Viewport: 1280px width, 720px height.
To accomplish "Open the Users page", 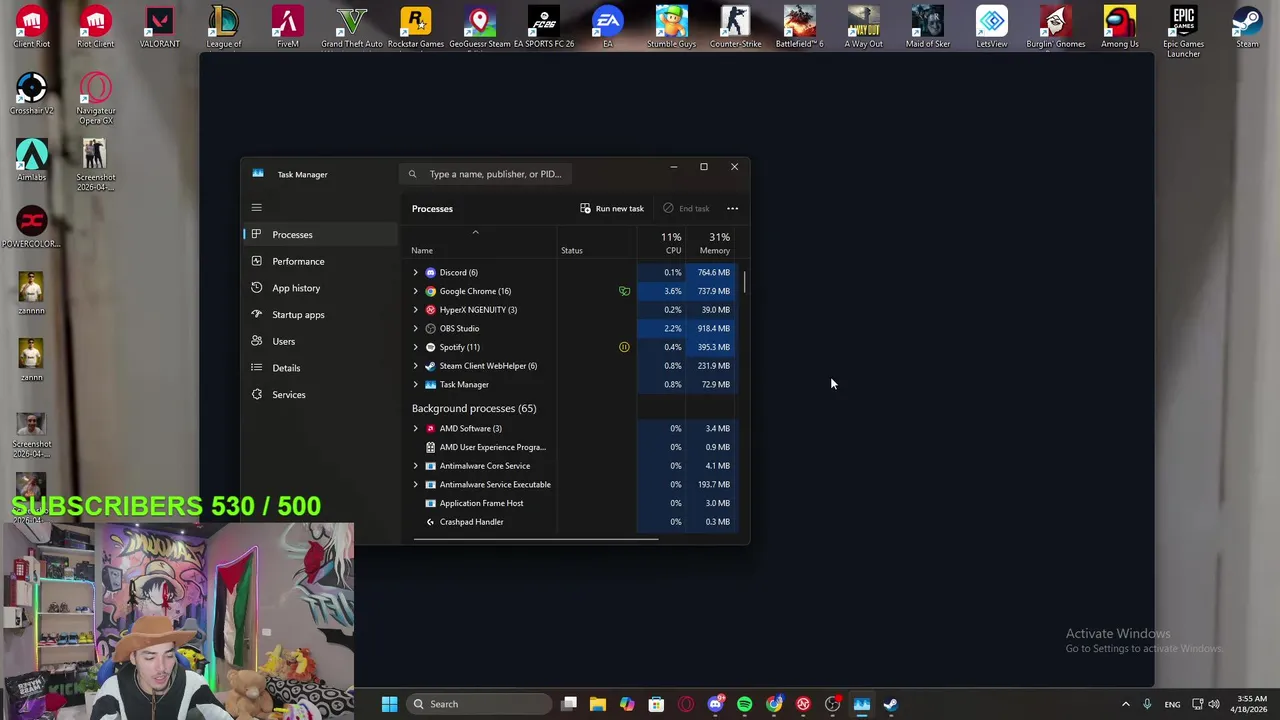I will coord(320,341).
